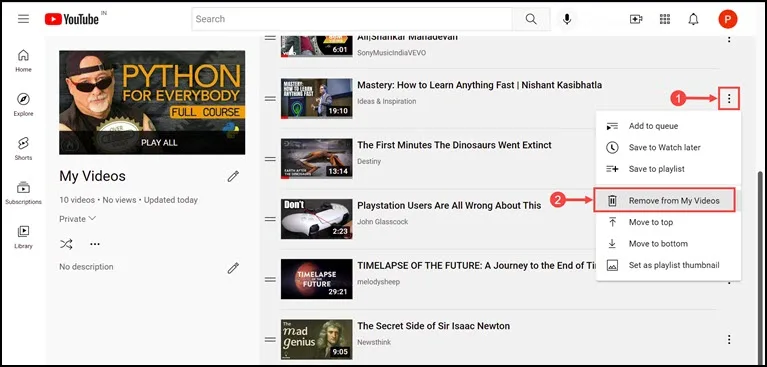Open three-dot menu for Isaac Newton video
Image resolution: width=767 pixels, height=367 pixels.
729,339
